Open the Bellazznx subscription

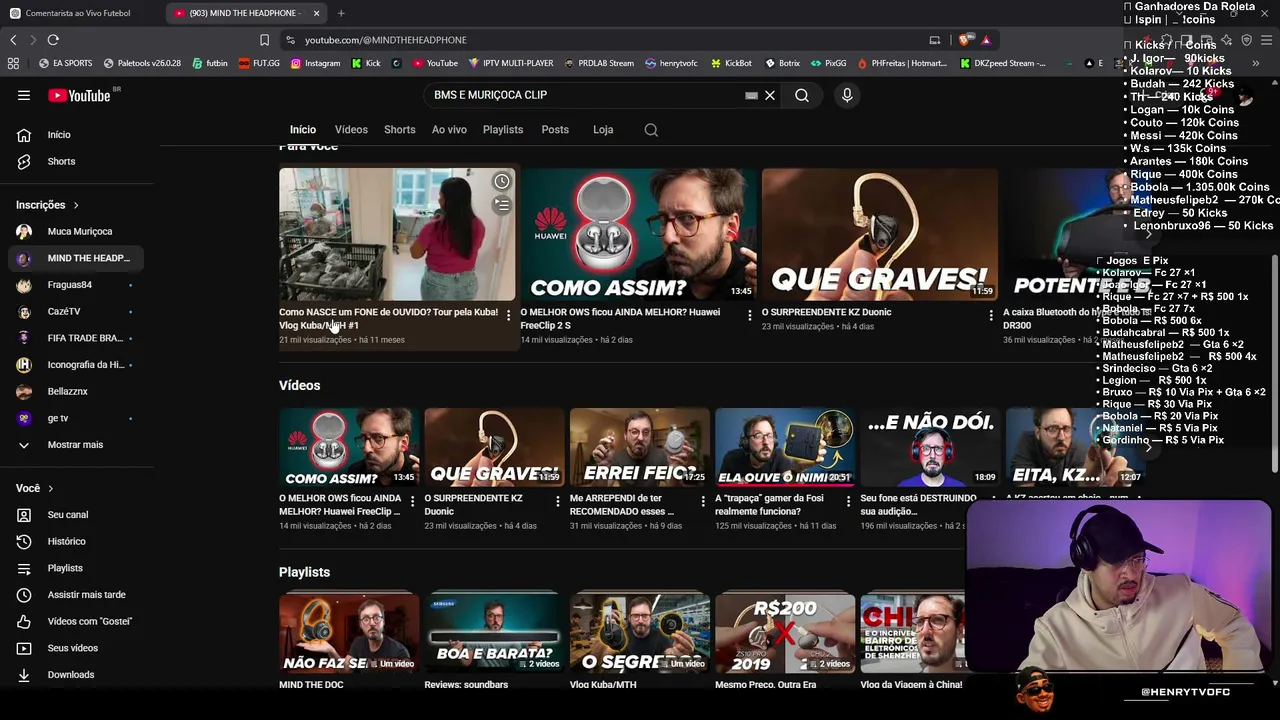pos(75,392)
